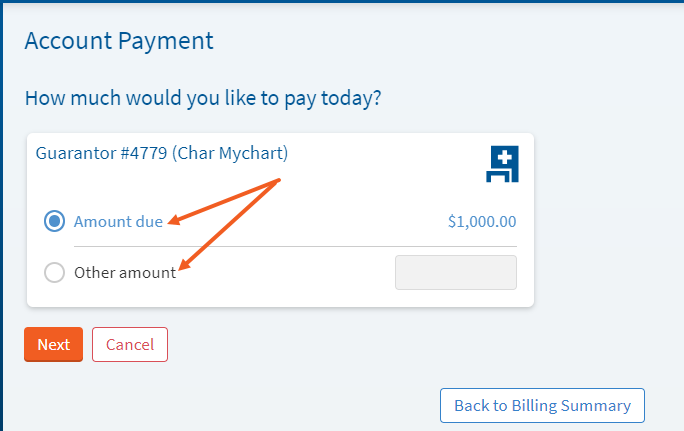Viewport: 684px width, 431px height.
Task: Click the Guarantor #4779 title text
Action: tap(101, 153)
